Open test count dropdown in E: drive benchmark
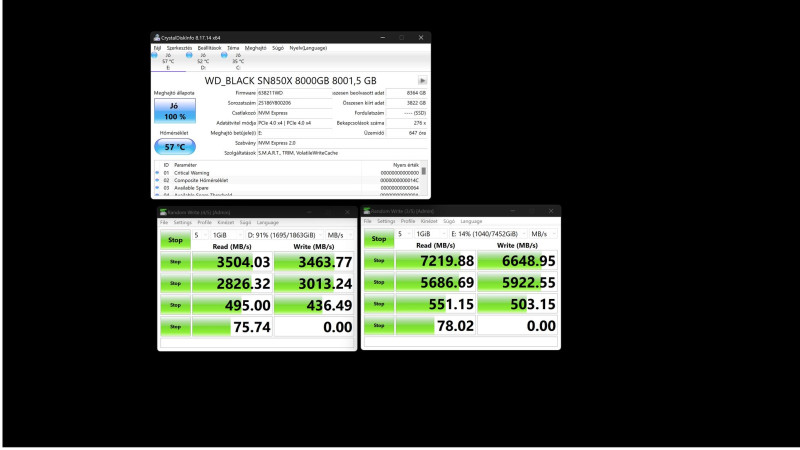 (x=404, y=234)
